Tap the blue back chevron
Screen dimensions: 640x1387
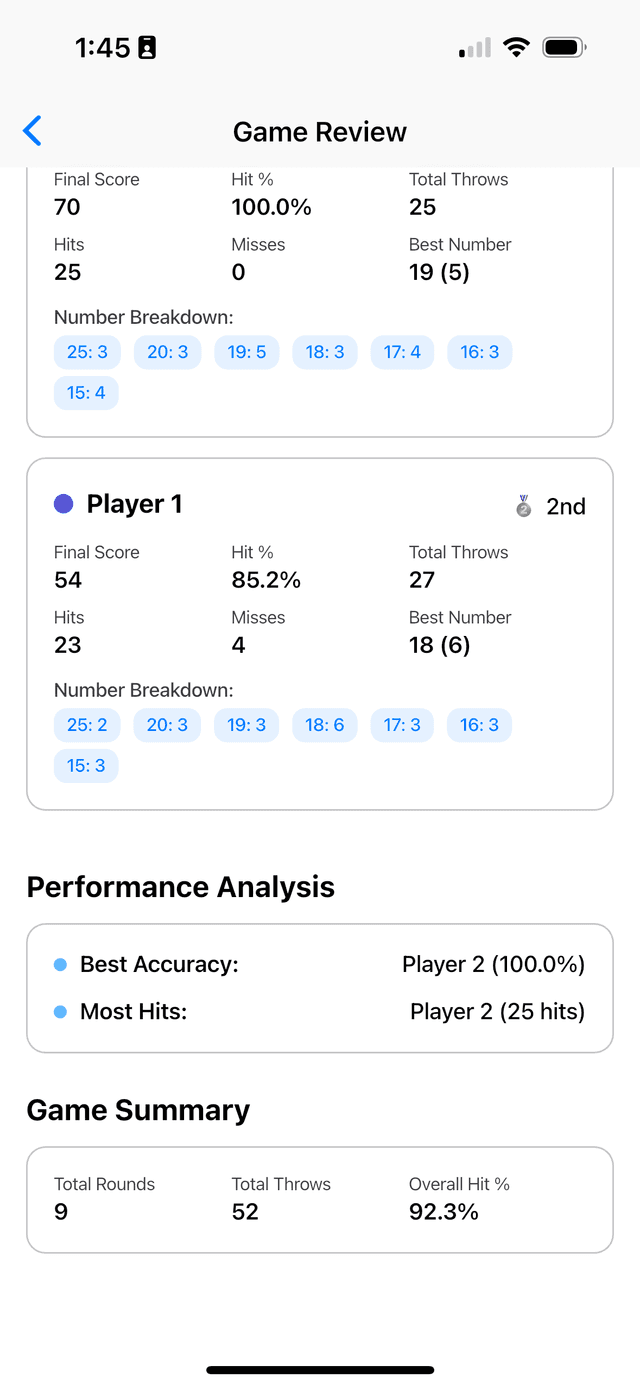click(x=33, y=131)
